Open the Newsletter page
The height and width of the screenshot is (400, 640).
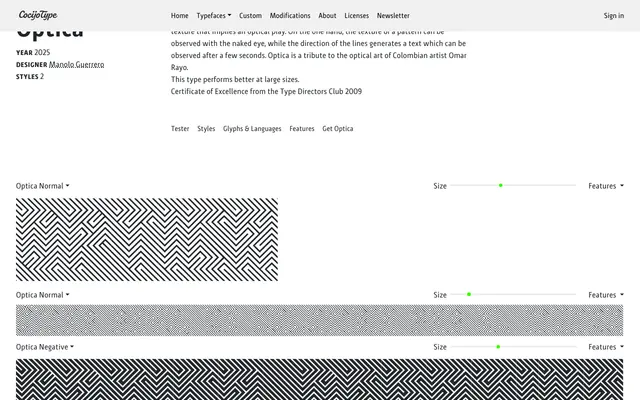click(393, 16)
